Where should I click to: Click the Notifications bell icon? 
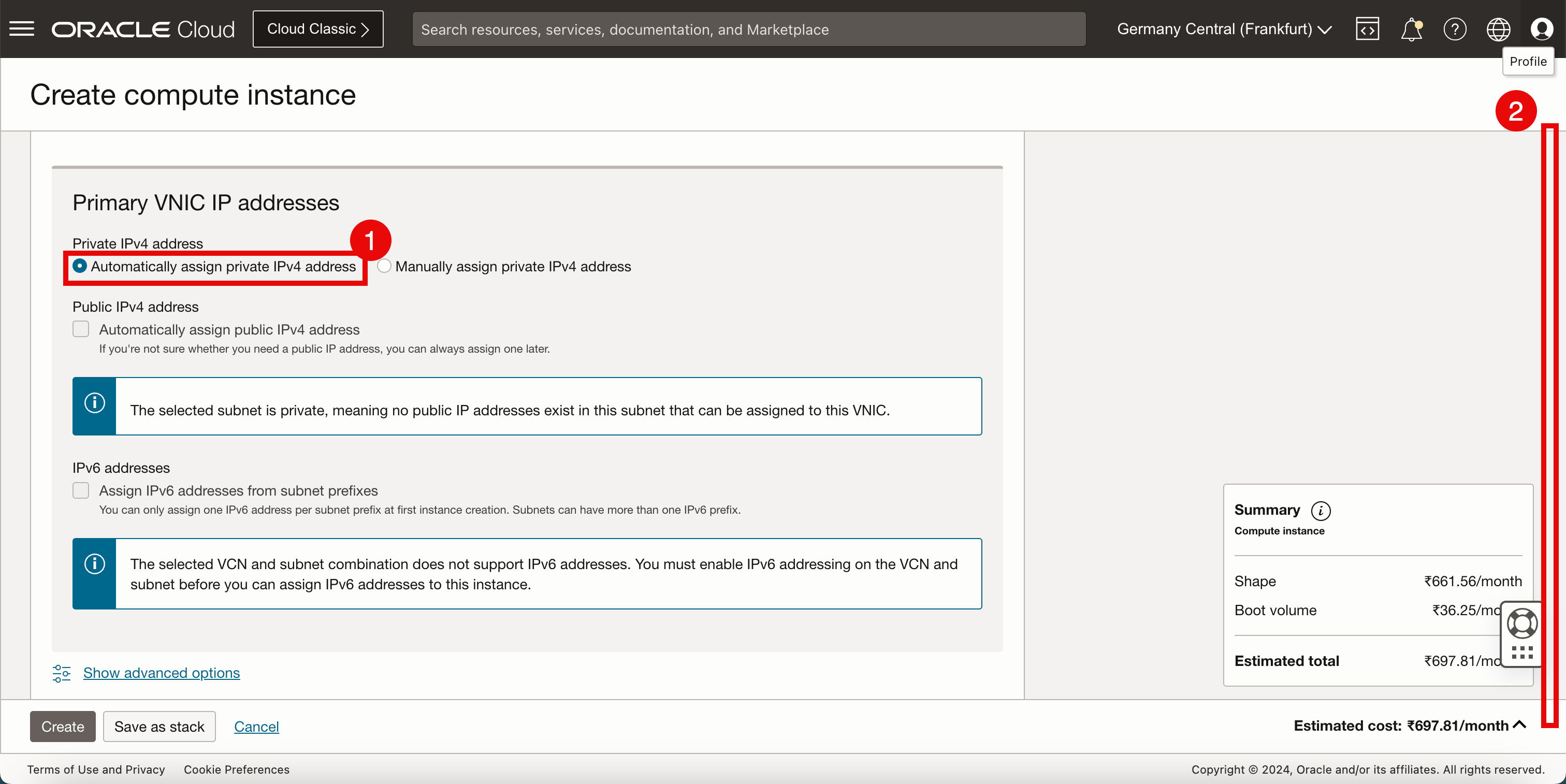tap(1410, 28)
